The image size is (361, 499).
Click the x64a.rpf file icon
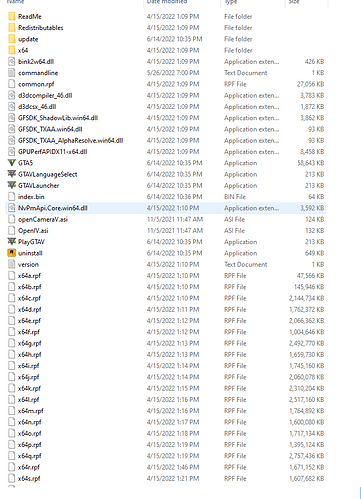click(12, 276)
